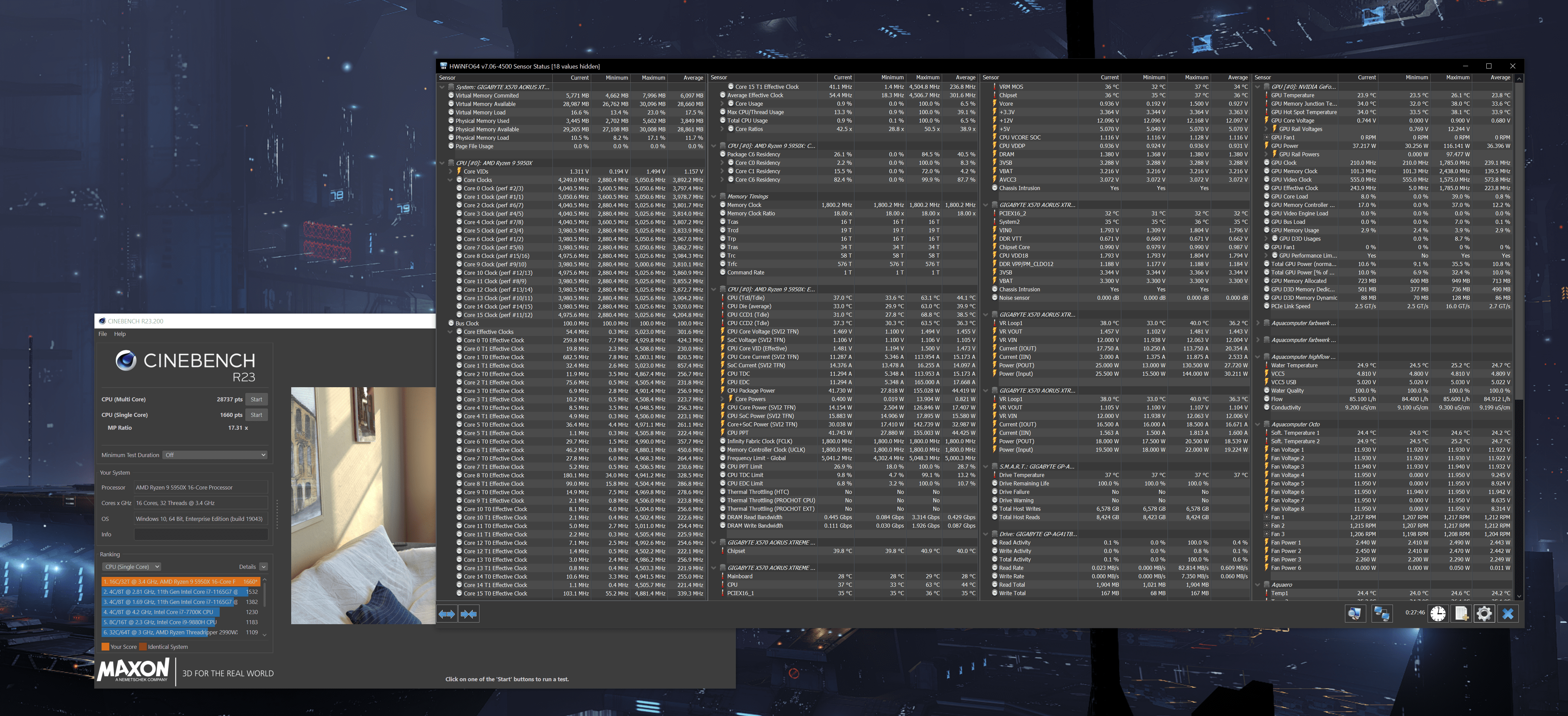
Task: Reset the HWiNFO elapsed-time clock icon
Action: point(1438,614)
